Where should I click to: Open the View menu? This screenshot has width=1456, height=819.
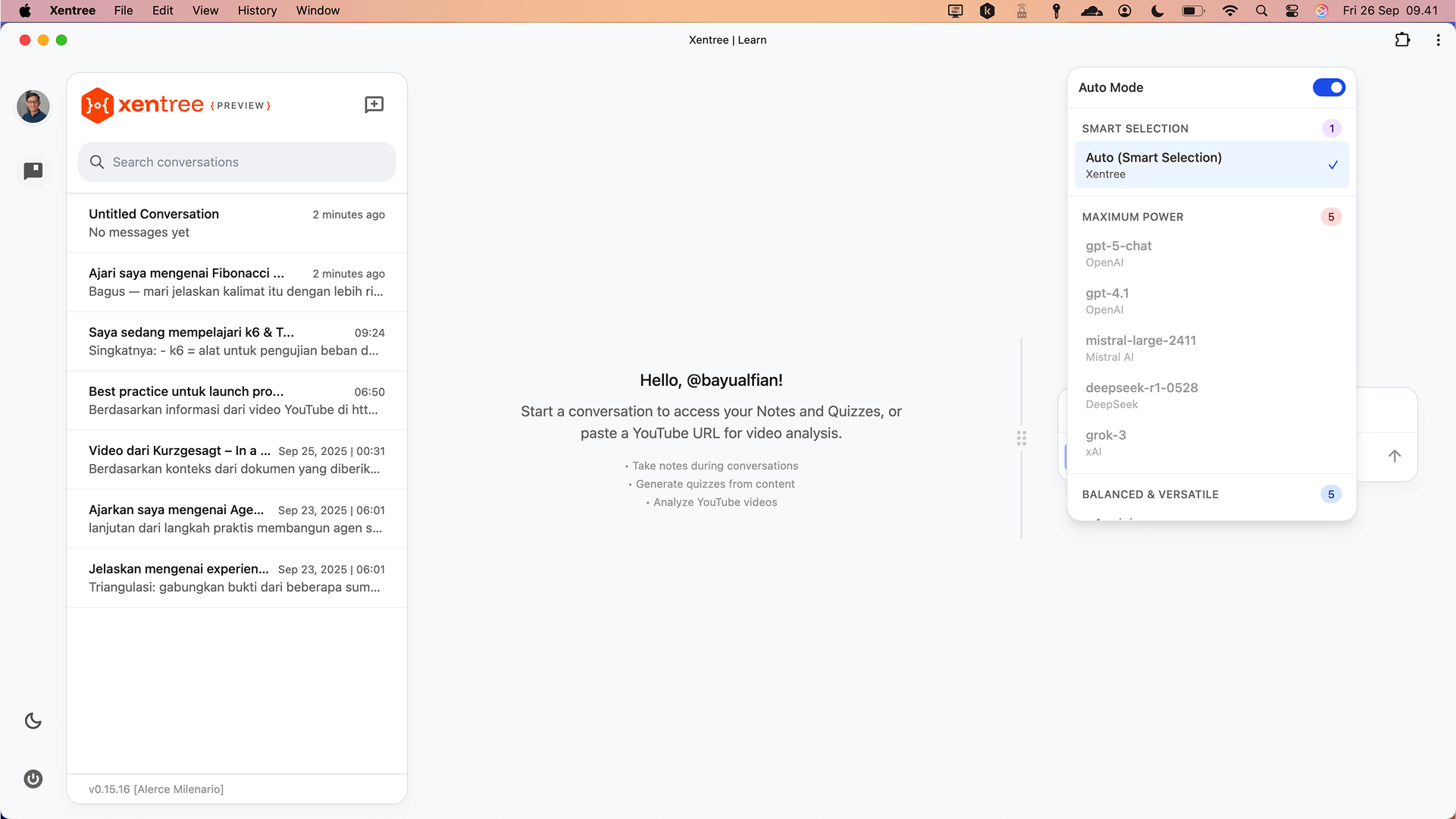(x=205, y=11)
